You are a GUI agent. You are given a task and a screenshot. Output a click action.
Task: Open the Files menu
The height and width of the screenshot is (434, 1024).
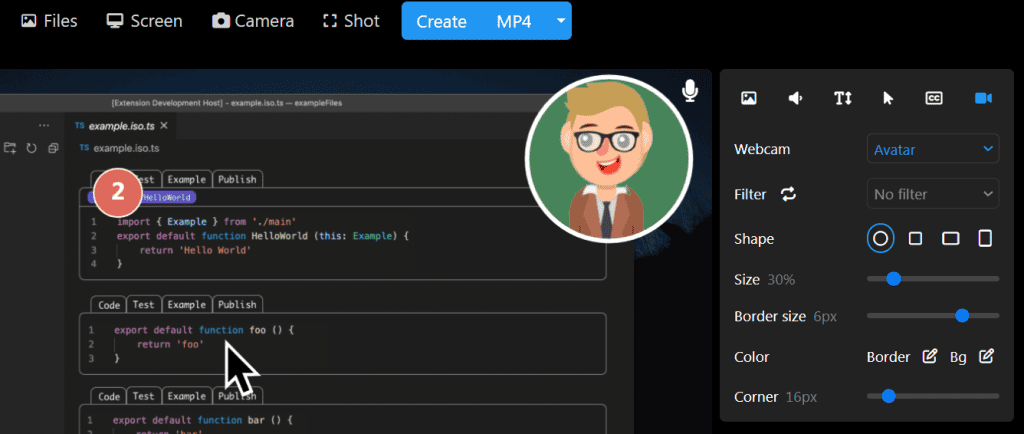[49, 21]
